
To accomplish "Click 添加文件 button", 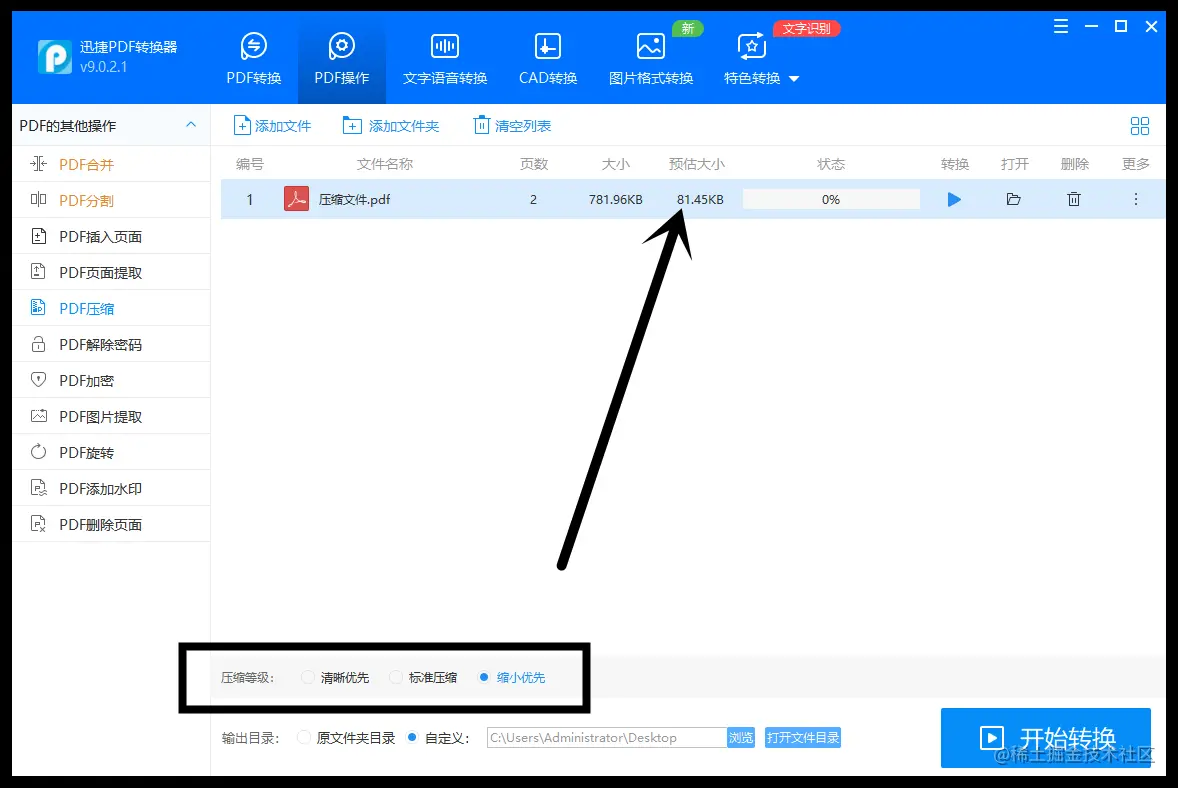I will point(272,125).
